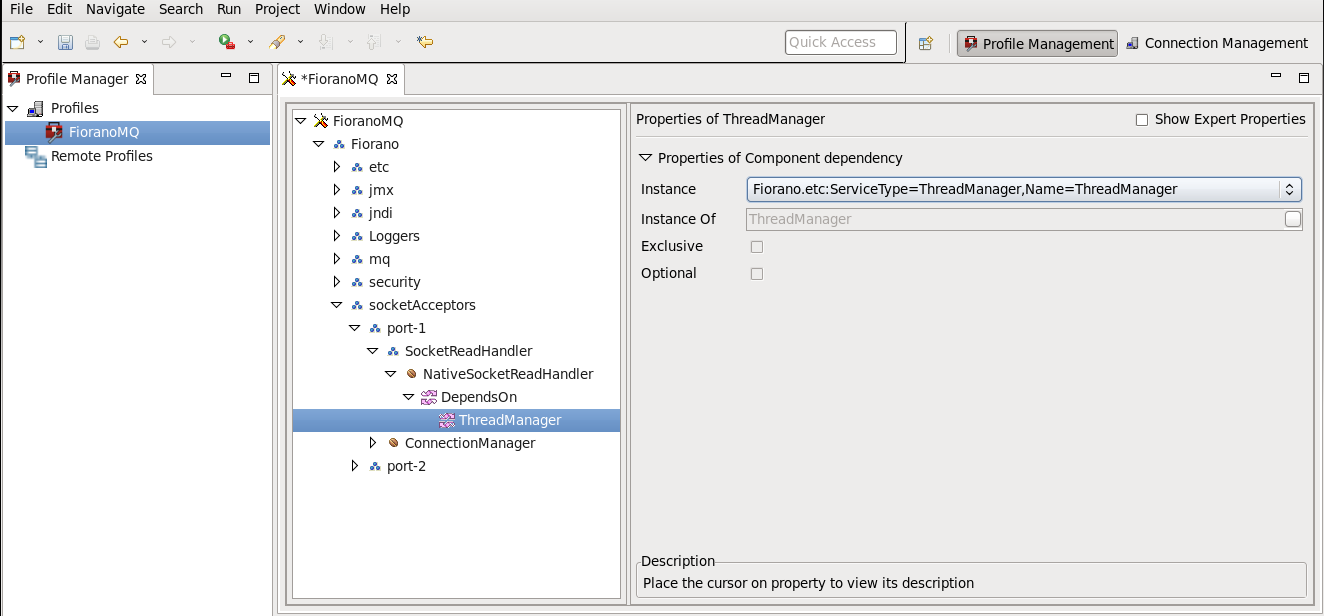Collapse the Fiorano tree node
Image resolution: width=1324 pixels, height=616 pixels.
coord(319,144)
